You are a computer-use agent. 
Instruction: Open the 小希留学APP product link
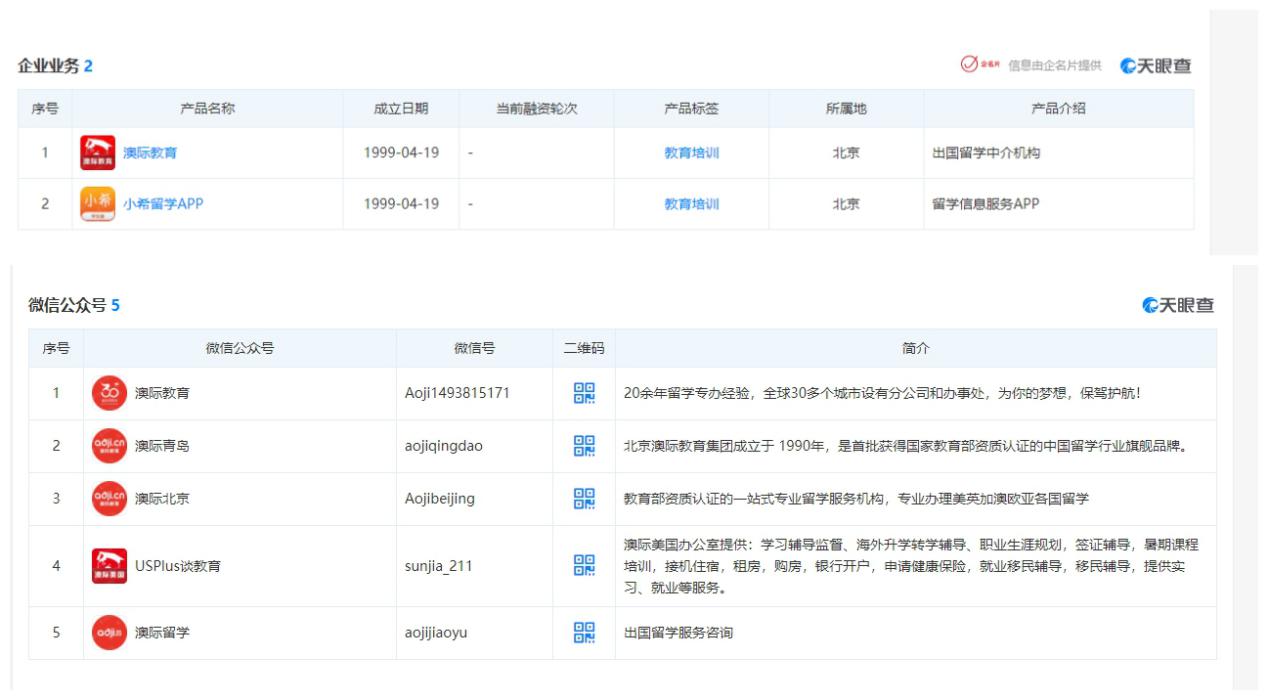coord(163,204)
